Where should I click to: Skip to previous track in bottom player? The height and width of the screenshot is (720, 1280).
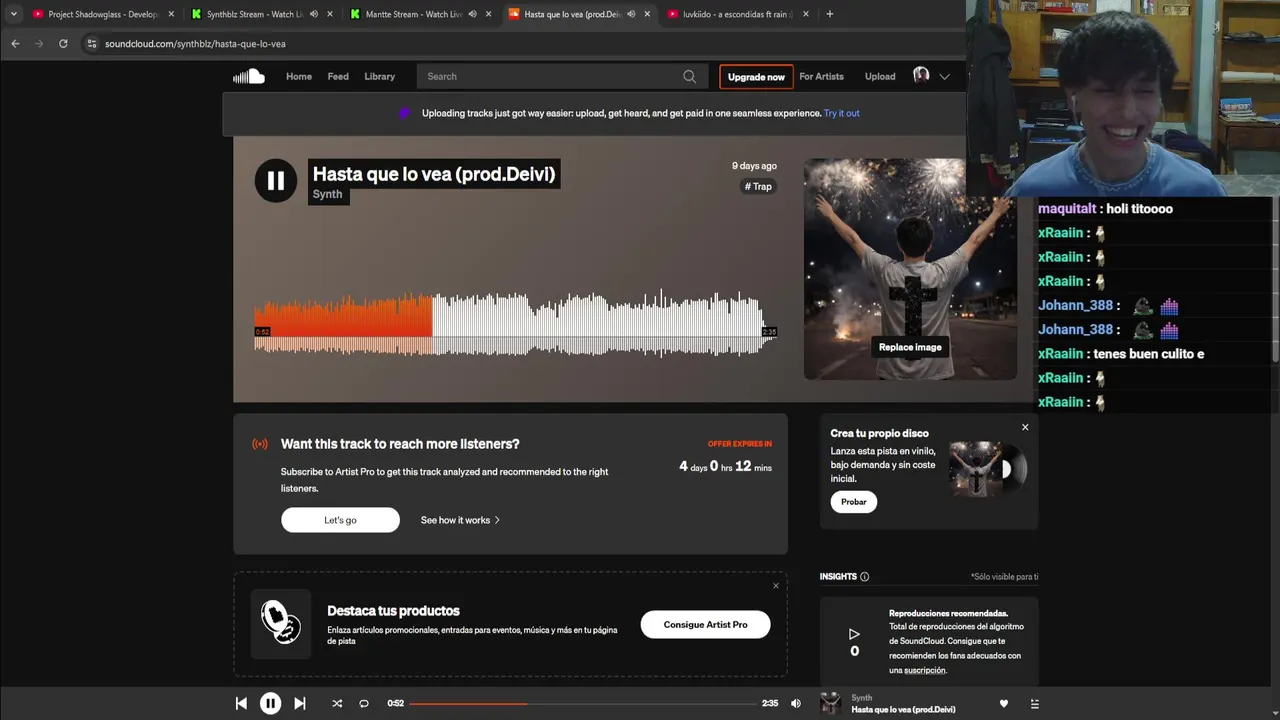241,703
